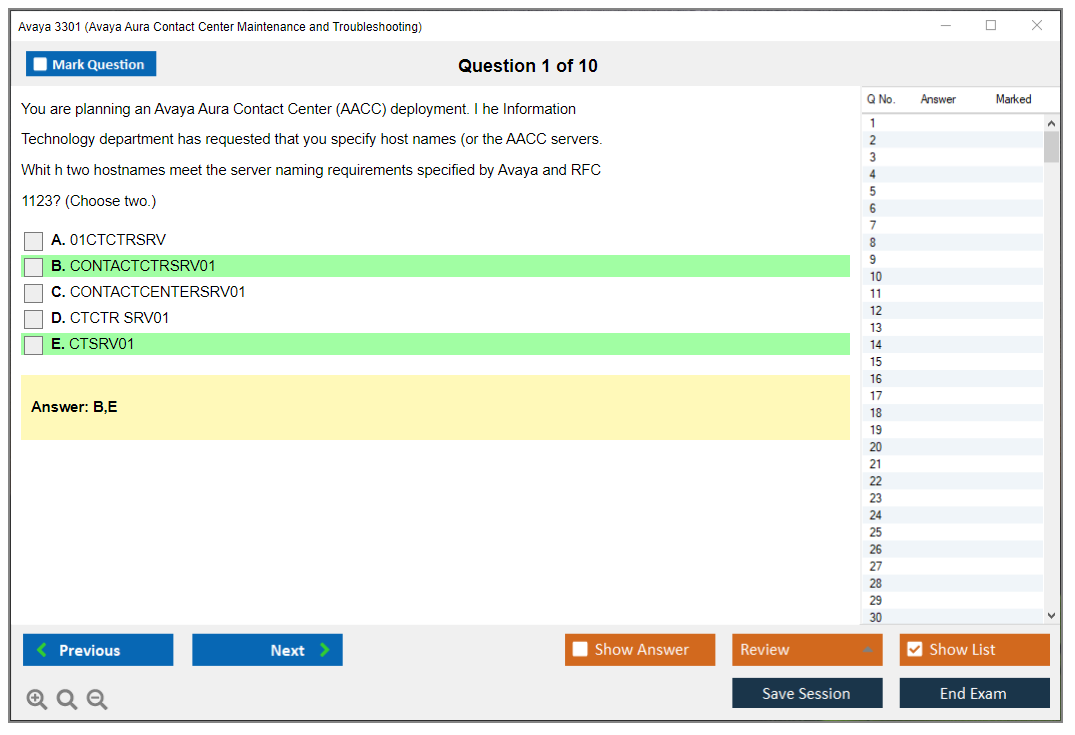
Task: Enable the Show Answer checkbox
Action: coord(580,650)
